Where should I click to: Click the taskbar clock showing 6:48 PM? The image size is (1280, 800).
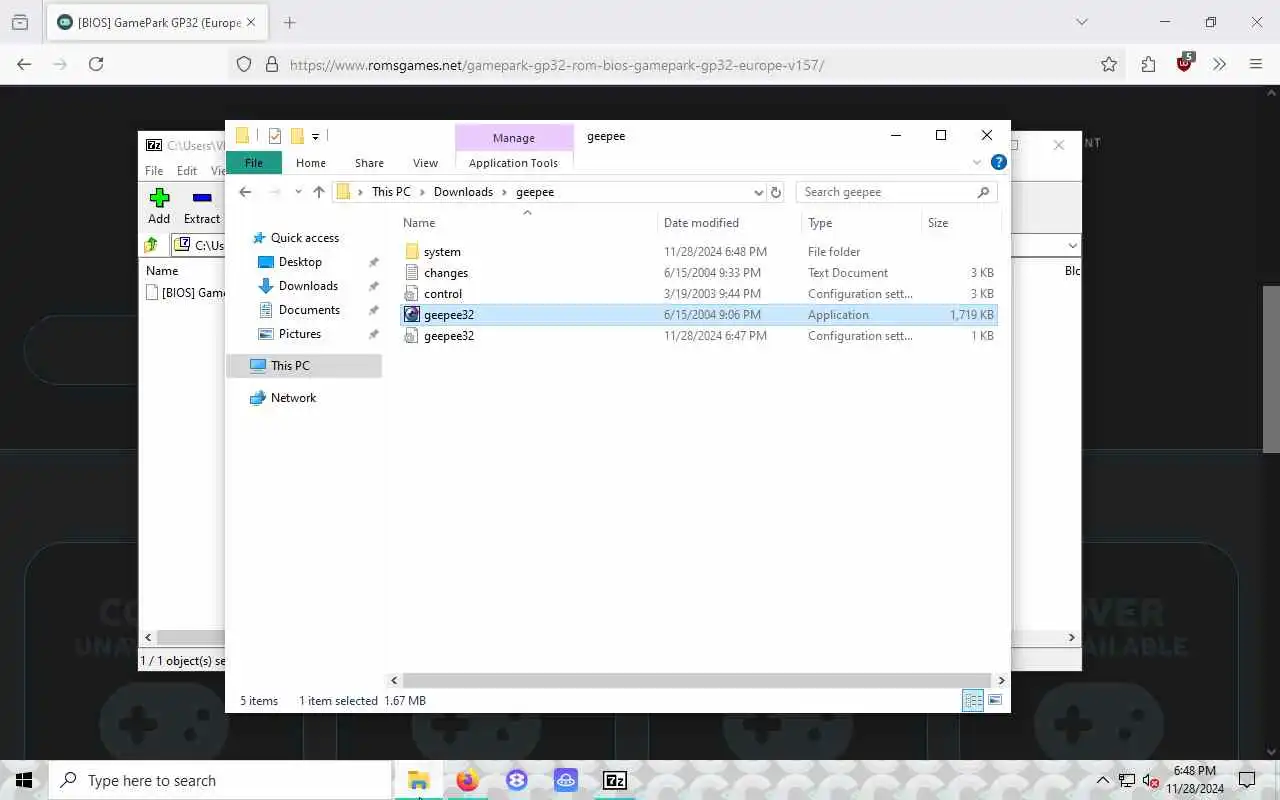pyautogui.click(x=1194, y=779)
